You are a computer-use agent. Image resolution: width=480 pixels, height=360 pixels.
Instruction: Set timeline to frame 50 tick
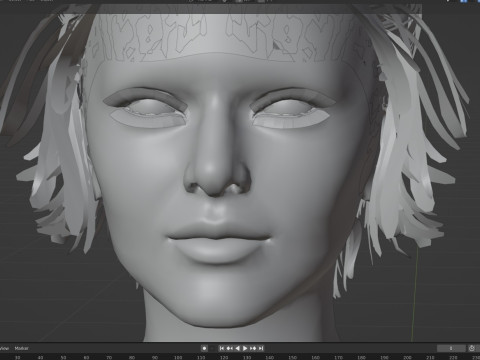[63, 358]
